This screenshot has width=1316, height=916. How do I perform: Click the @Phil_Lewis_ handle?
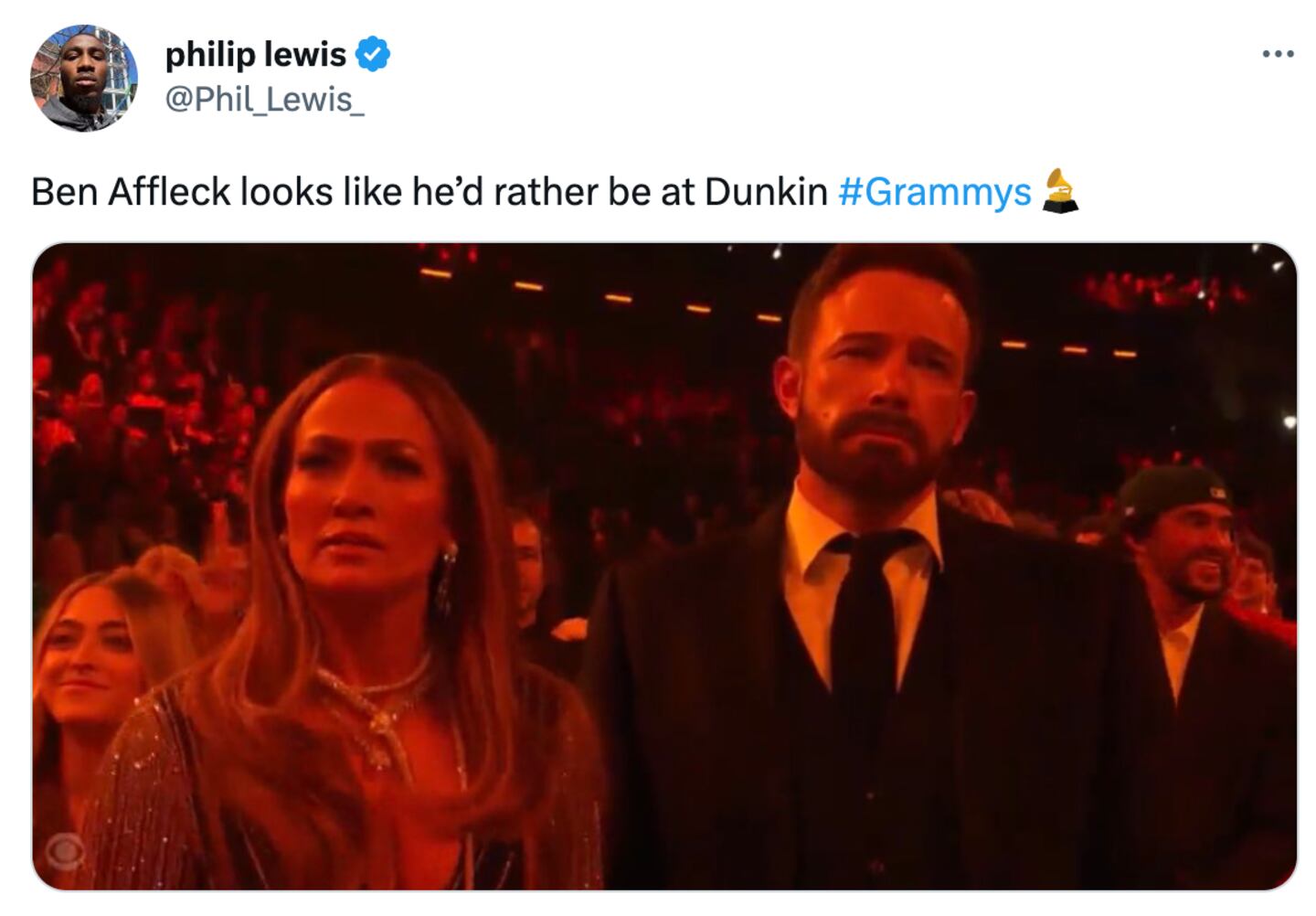click(264, 99)
